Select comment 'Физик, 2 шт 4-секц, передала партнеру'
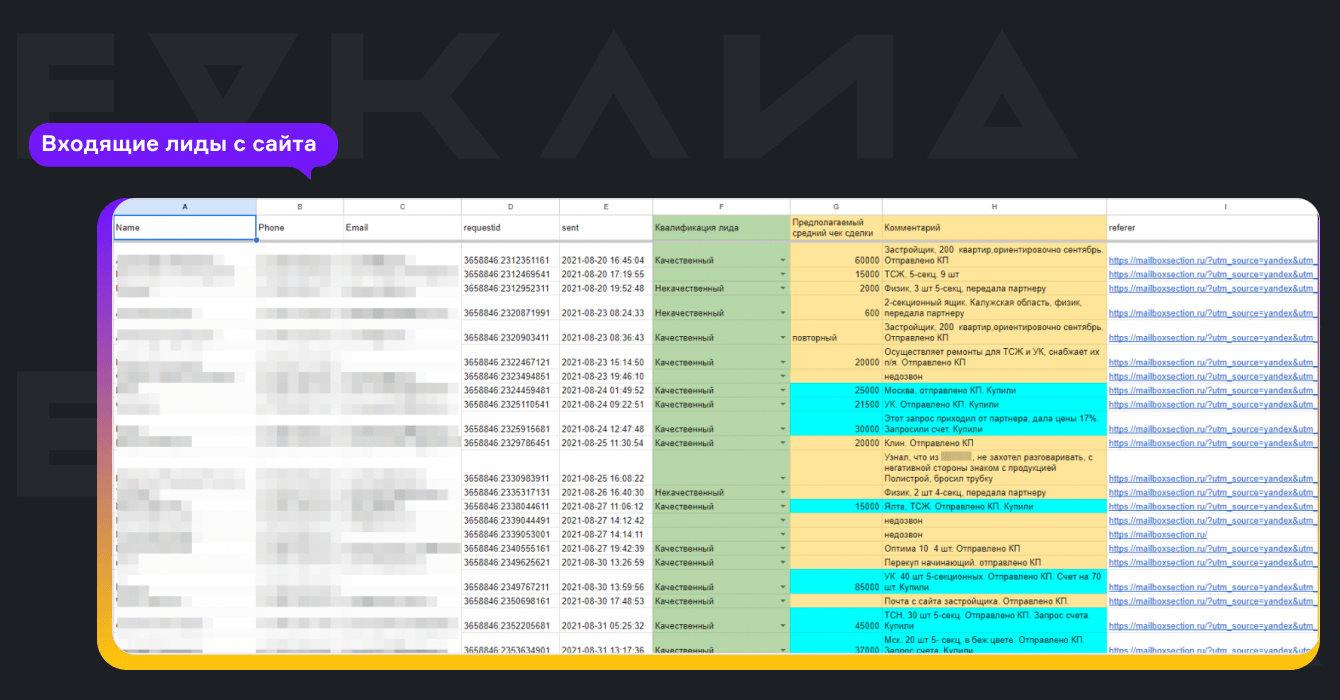Image resolution: width=1340 pixels, height=700 pixels. point(994,493)
